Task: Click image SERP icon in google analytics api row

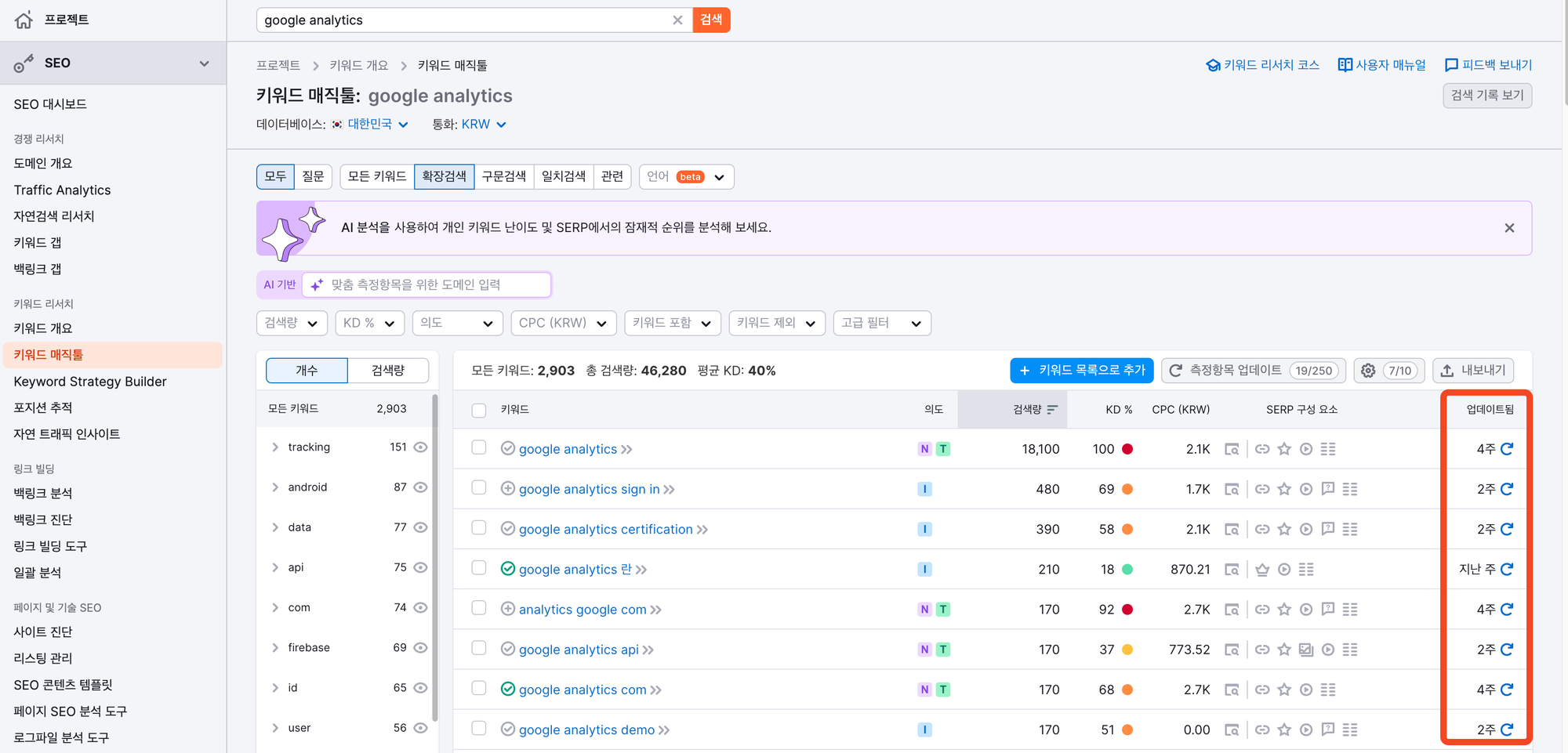Action: pyautogui.click(x=1306, y=650)
